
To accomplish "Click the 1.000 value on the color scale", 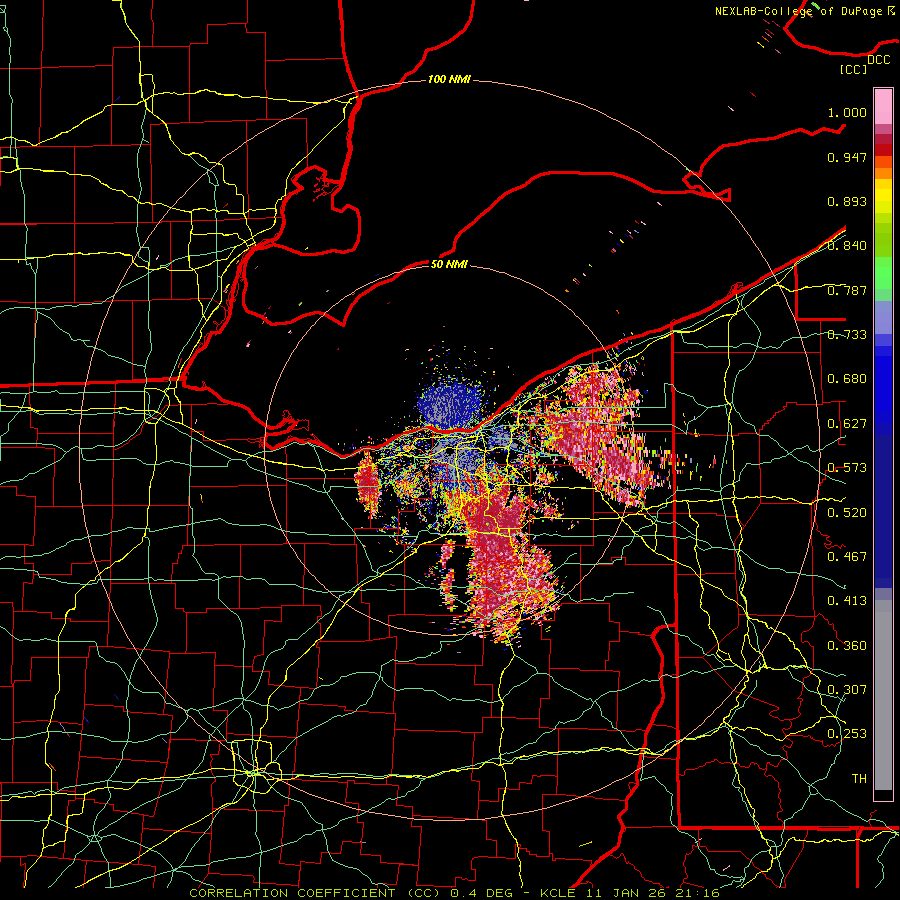I will click(847, 112).
